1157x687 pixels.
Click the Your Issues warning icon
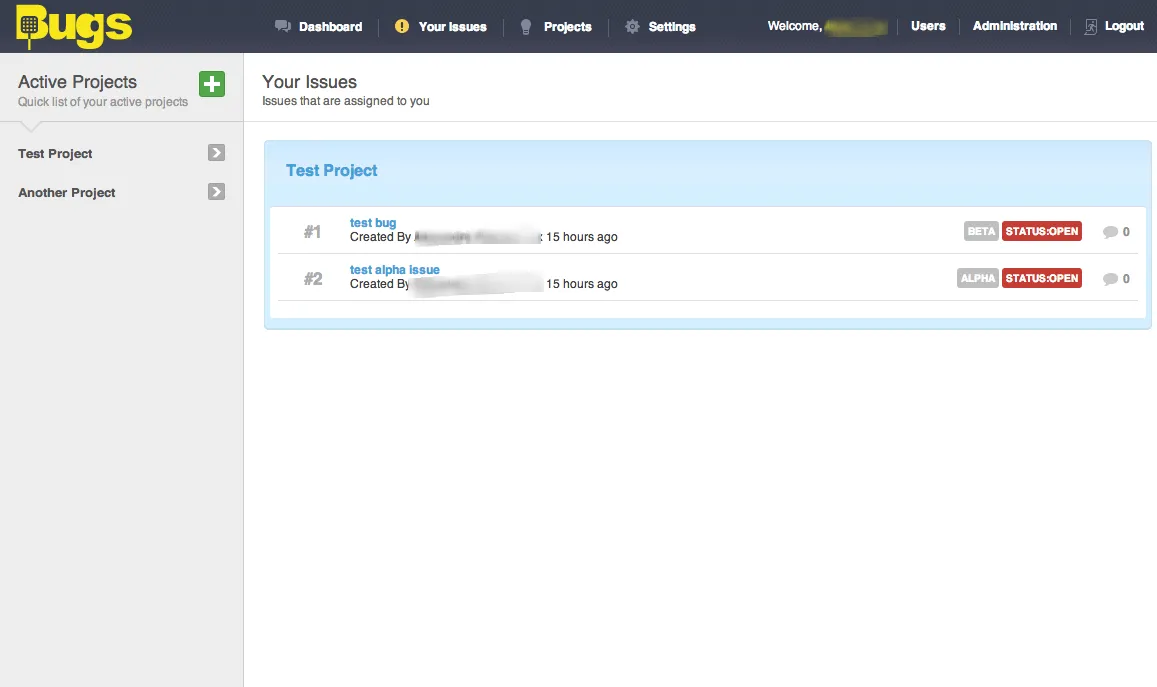click(404, 27)
